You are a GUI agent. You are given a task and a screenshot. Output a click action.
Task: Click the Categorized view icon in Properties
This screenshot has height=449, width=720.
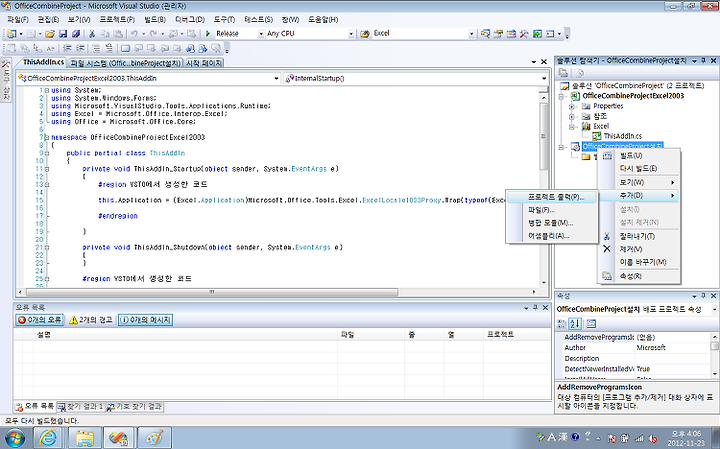point(562,324)
